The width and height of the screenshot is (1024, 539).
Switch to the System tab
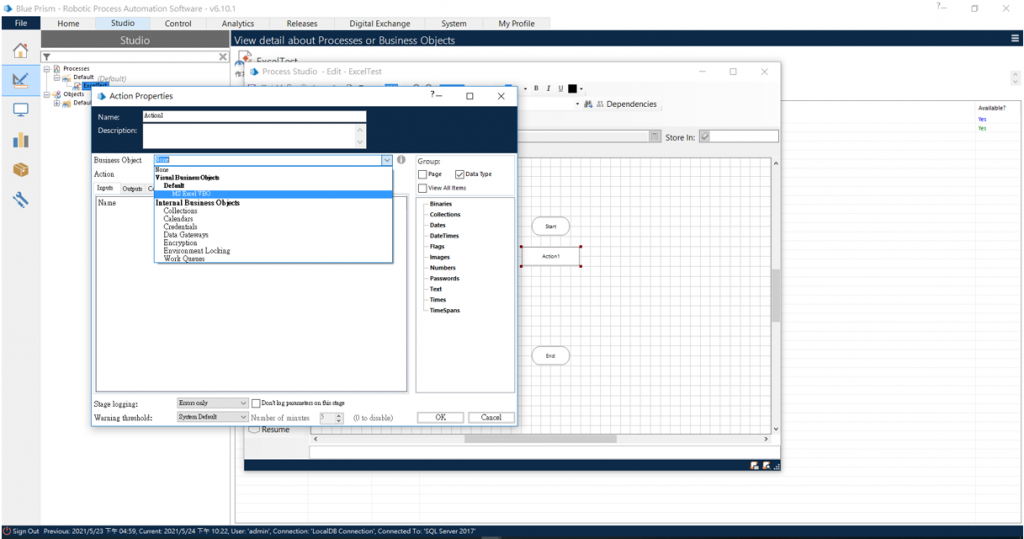pyautogui.click(x=453, y=24)
